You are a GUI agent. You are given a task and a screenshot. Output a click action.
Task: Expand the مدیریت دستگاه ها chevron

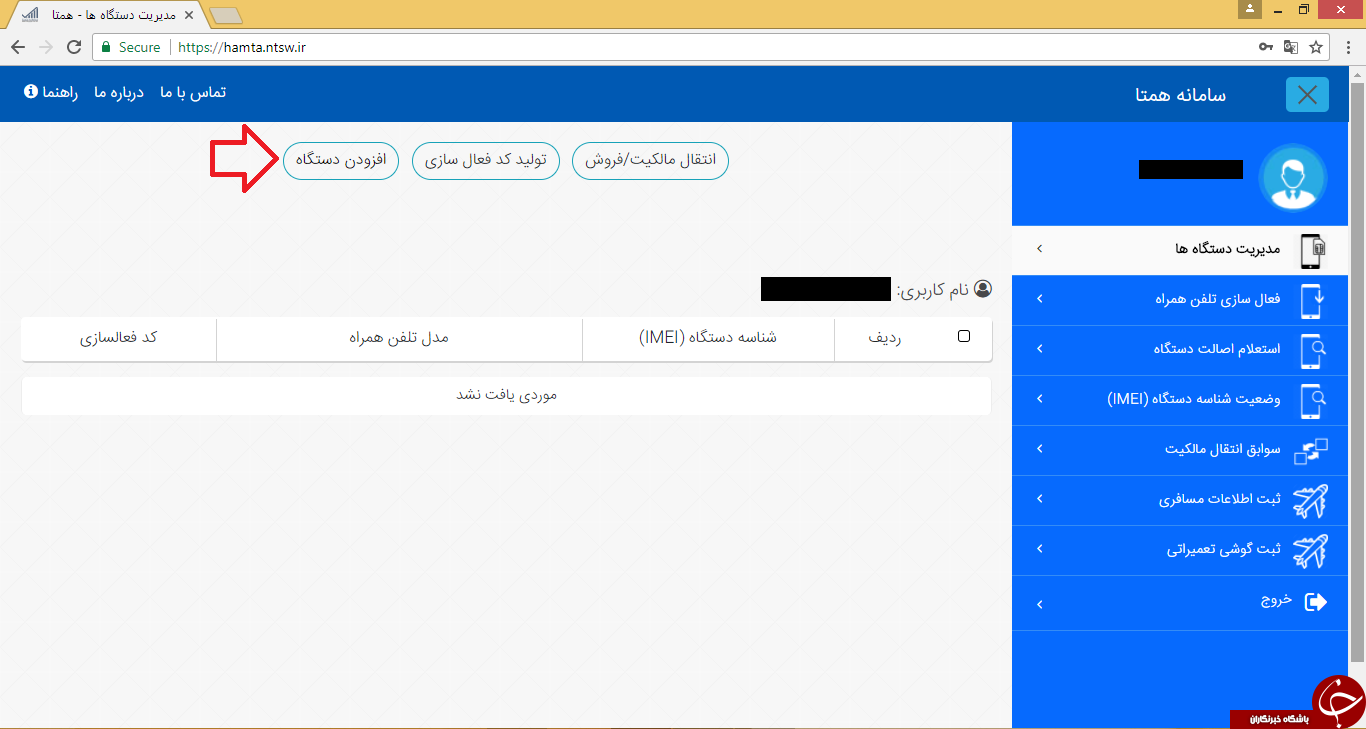pyautogui.click(x=1039, y=248)
